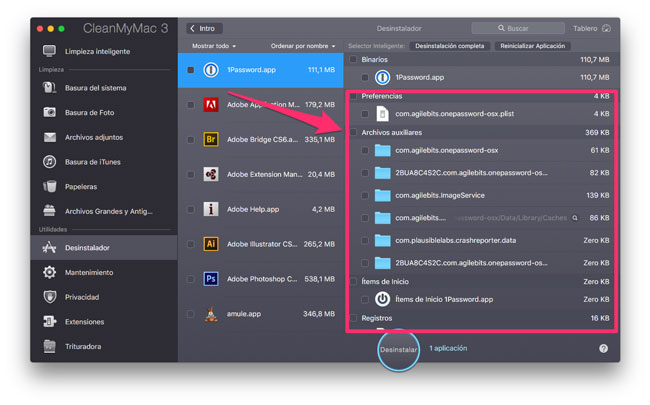Select Limpieza inteligente in sidebar

pyautogui.click(x=104, y=51)
